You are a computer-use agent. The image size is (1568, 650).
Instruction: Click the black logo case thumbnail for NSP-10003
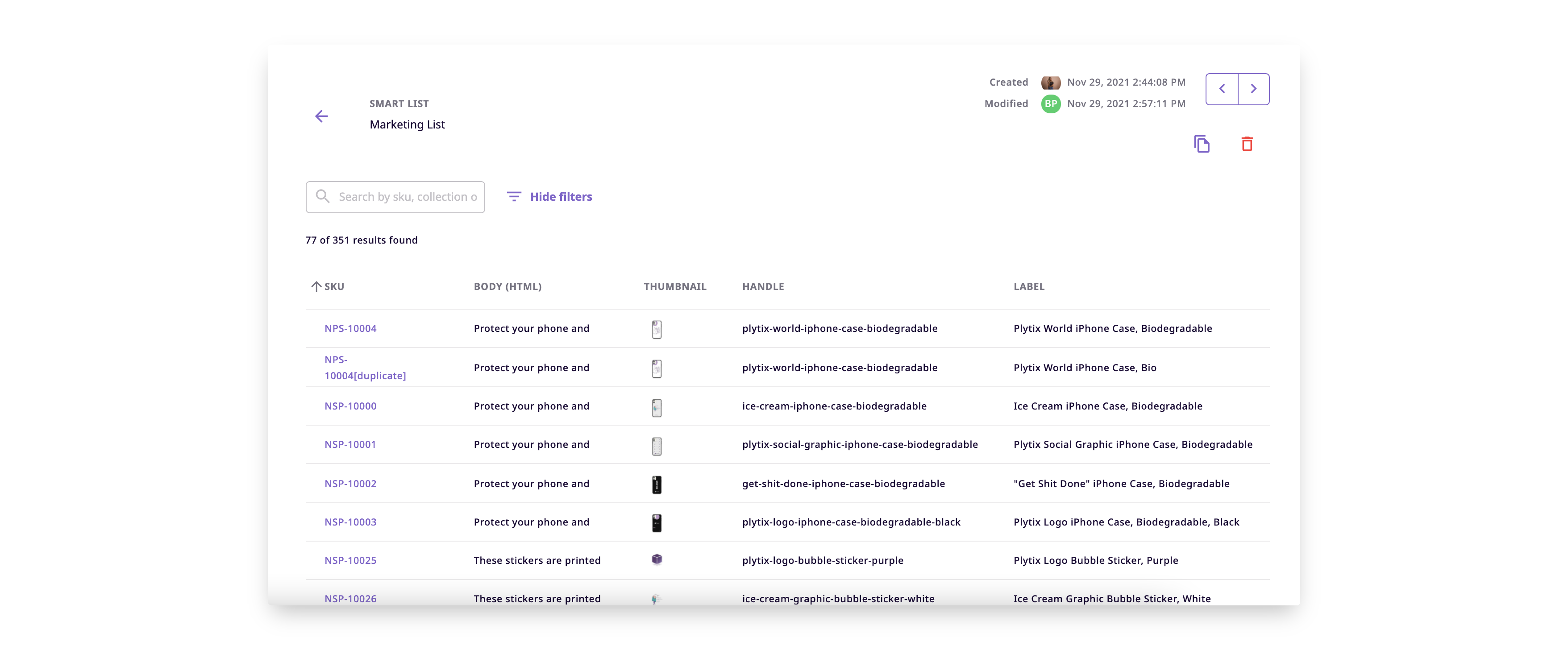(x=656, y=523)
